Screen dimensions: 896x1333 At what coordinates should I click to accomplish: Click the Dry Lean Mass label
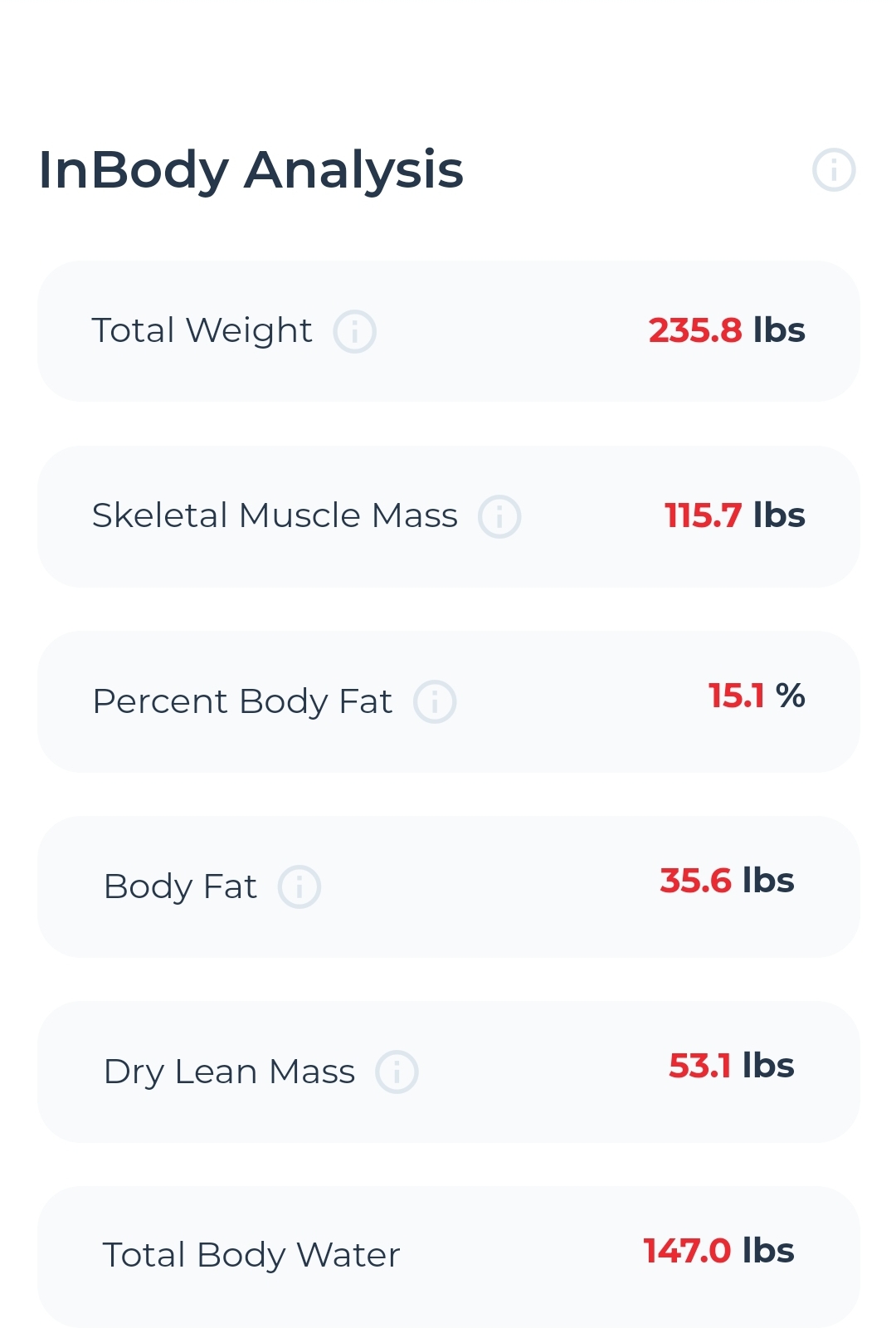point(229,1072)
